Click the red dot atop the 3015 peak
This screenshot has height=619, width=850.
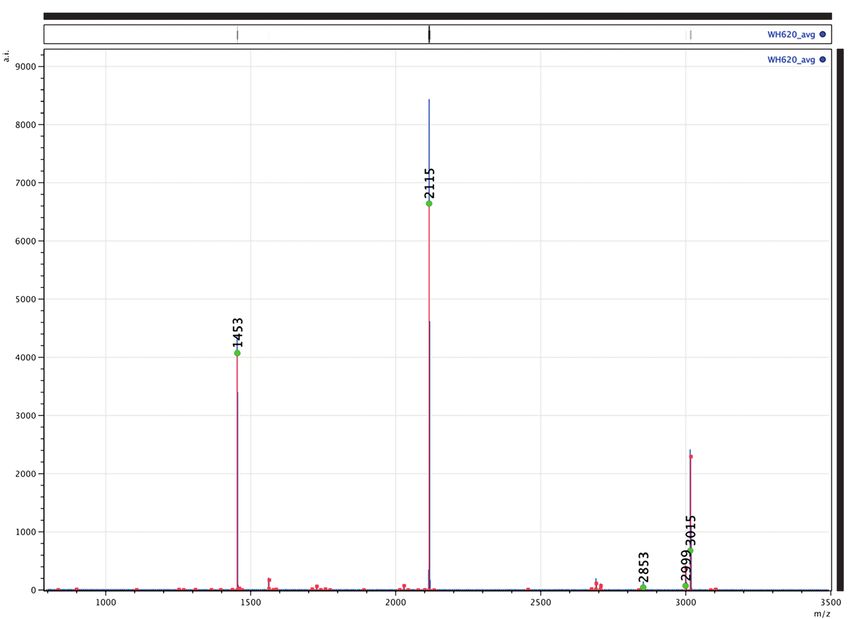click(x=691, y=456)
